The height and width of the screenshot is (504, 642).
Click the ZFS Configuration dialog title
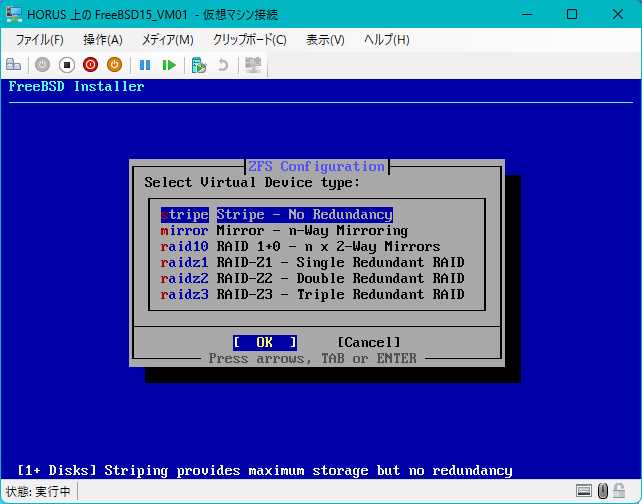316,167
